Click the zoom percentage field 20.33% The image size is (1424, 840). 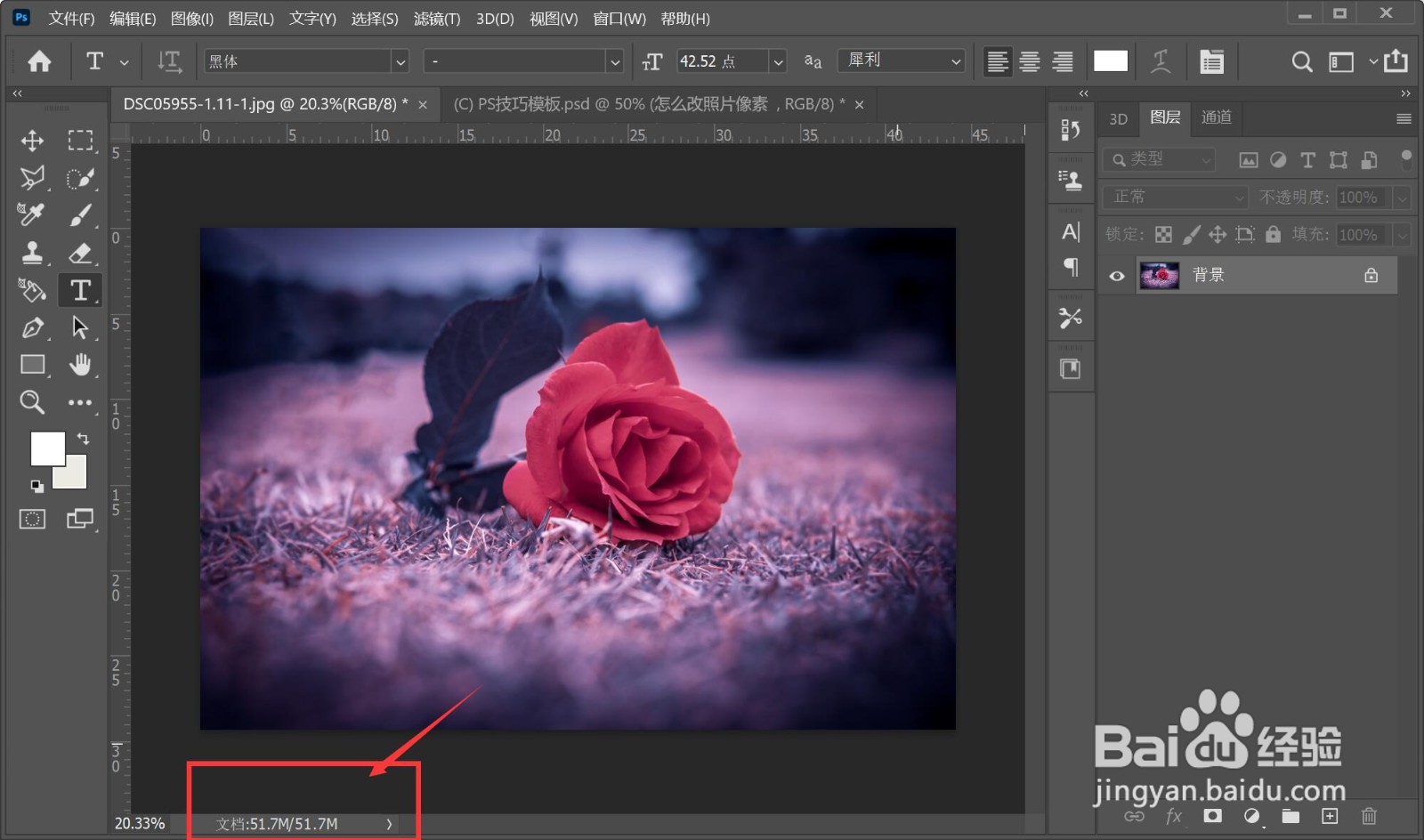[140, 824]
